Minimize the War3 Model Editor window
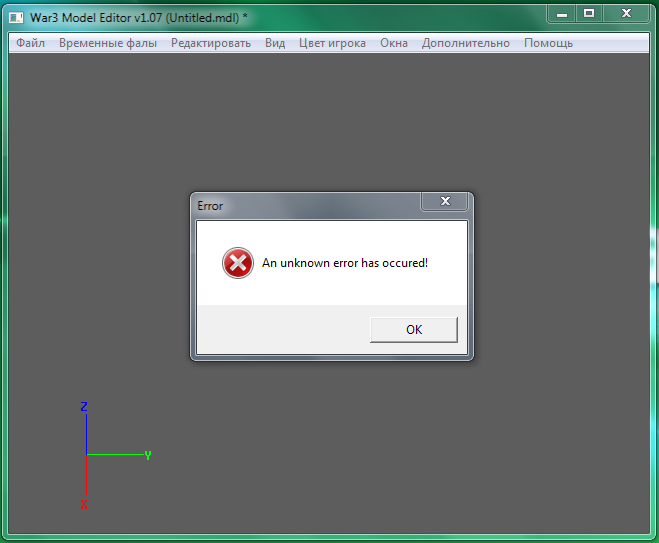Screen dimensions: 659x543 click(x=561, y=14)
